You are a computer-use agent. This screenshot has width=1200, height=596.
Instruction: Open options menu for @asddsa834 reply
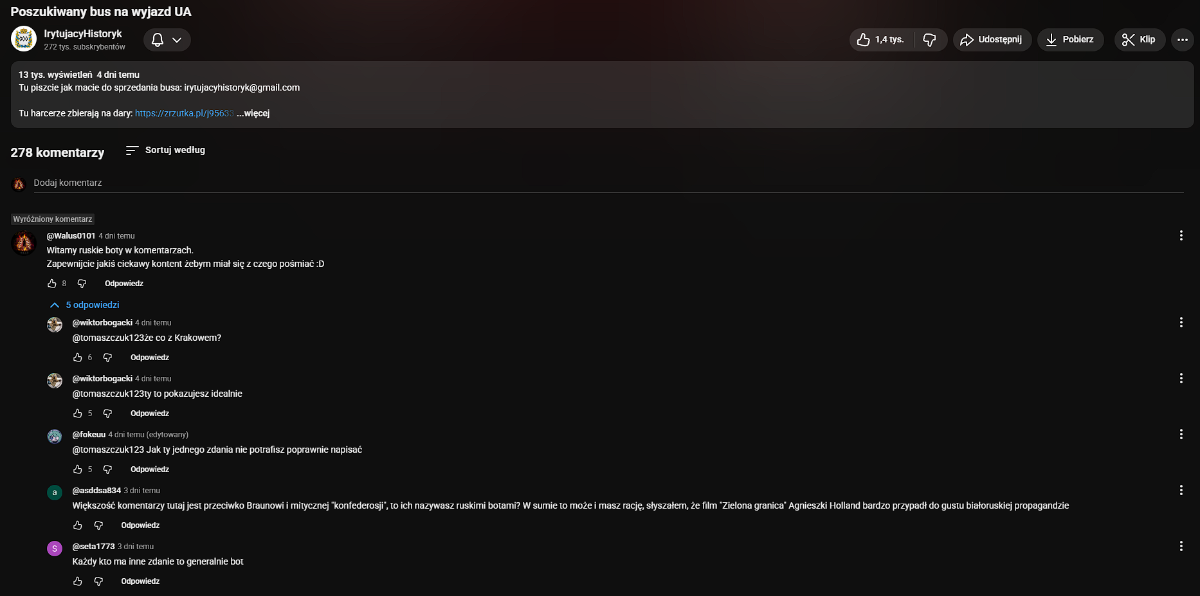(x=1182, y=491)
